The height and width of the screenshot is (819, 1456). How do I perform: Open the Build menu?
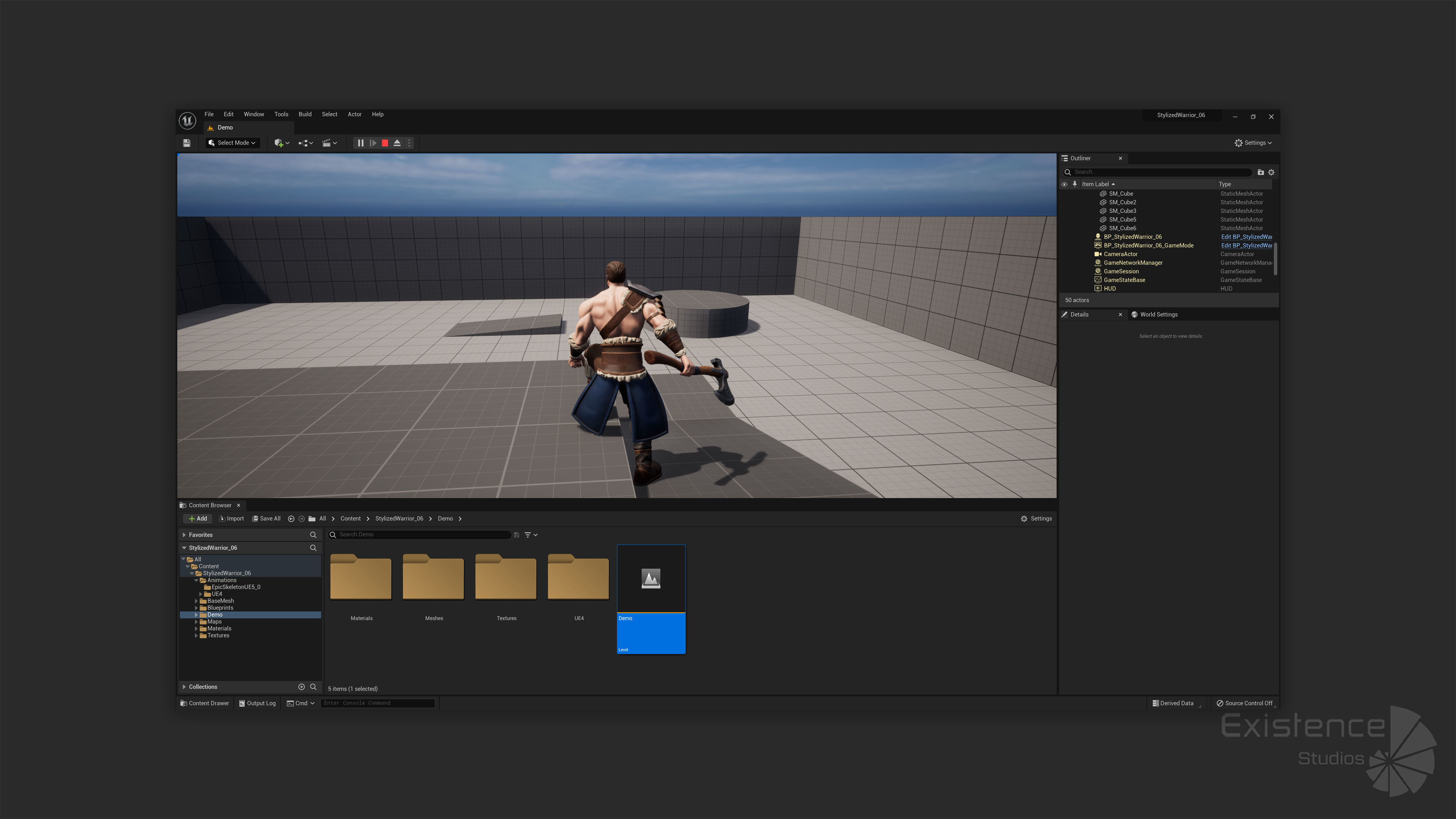coord(305,114)
